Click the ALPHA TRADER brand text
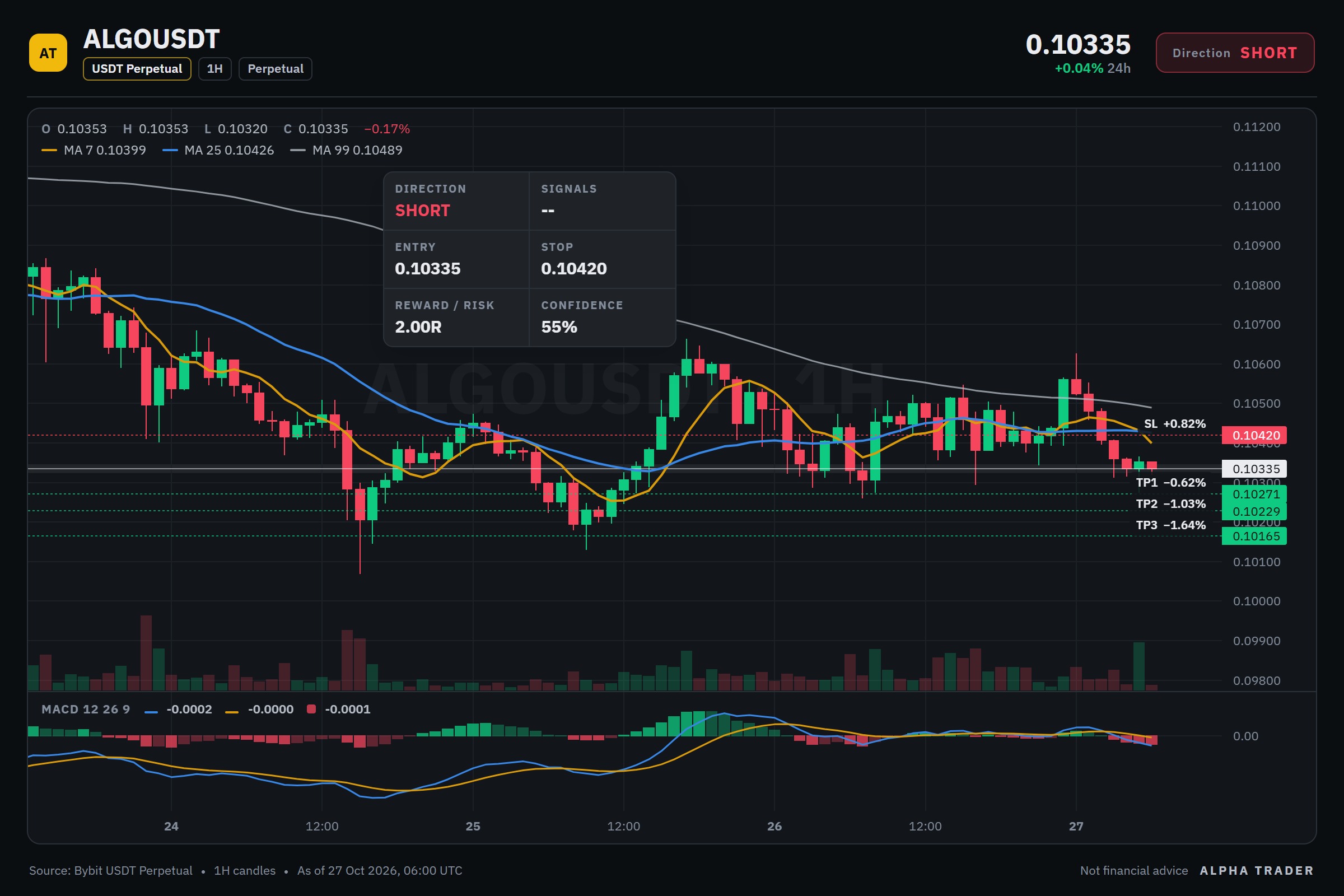Image resolution: width=1344 pixels, height=896 pixels. [x=1257, y=870]
